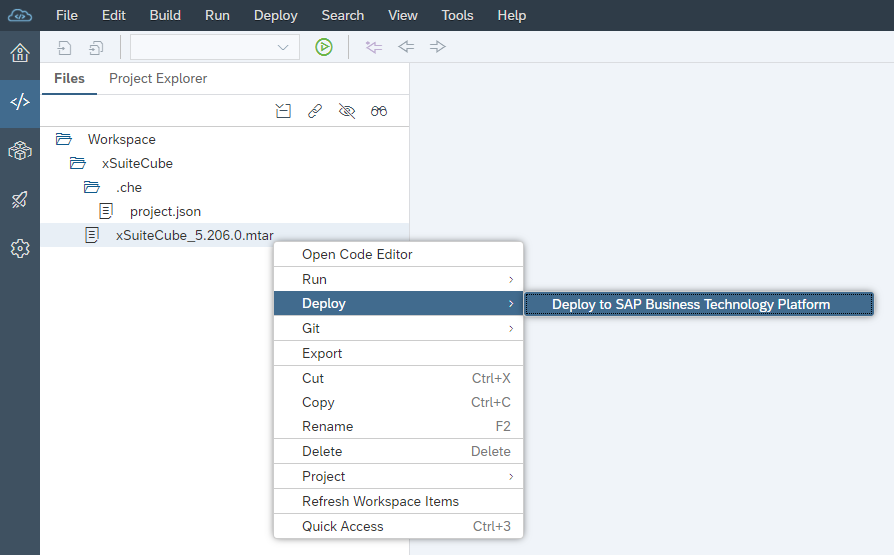Click the forward navigation arrow in toolbar
This screenshot has height=555, width=894.
pyautogui.click(x=437, y=47)
